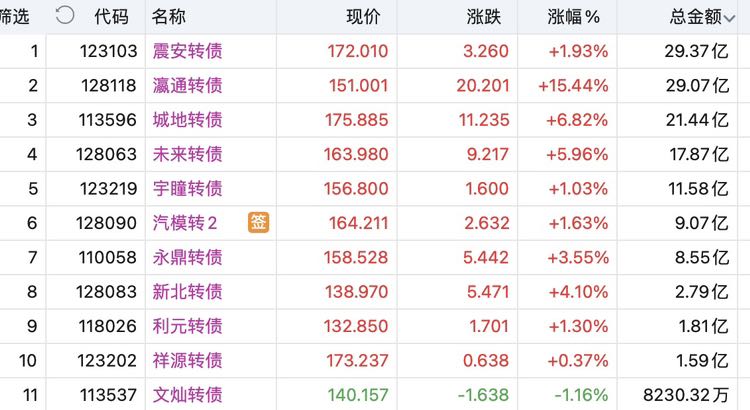750x410 pixels.
Task: Sort by the 涨幅% column header
Action: point(574,17)
